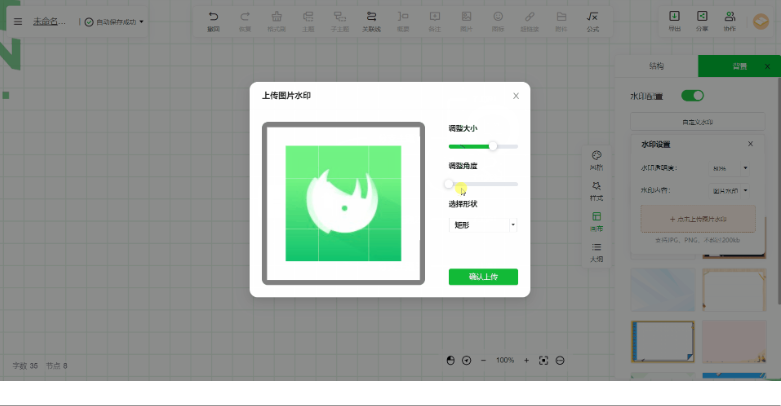The height and width of the screenshot is (406, 781).
Task: Open the watermark content type dropdown
Action: click(729, 190)
